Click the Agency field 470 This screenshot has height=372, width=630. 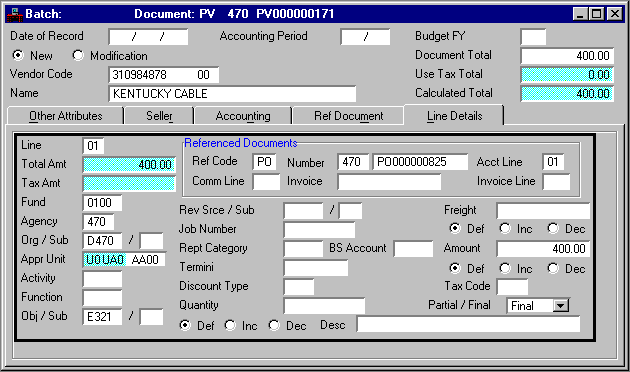(x=98, y=221)
